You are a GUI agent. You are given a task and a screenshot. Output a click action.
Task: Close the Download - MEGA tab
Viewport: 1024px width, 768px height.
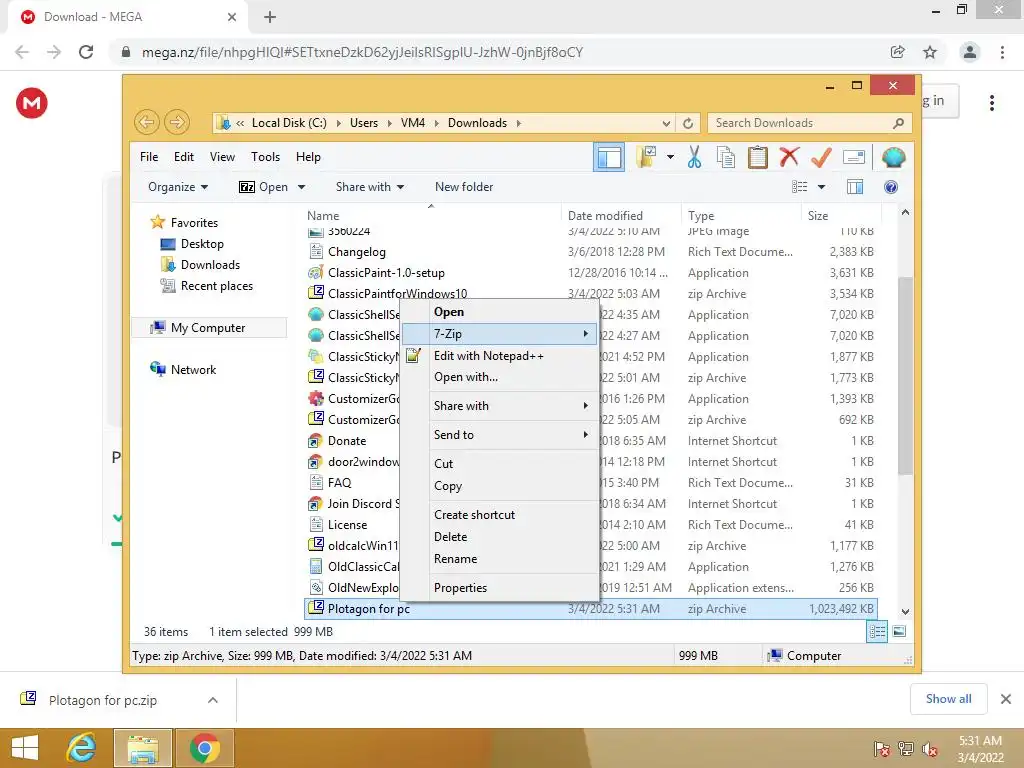(232, 17)
